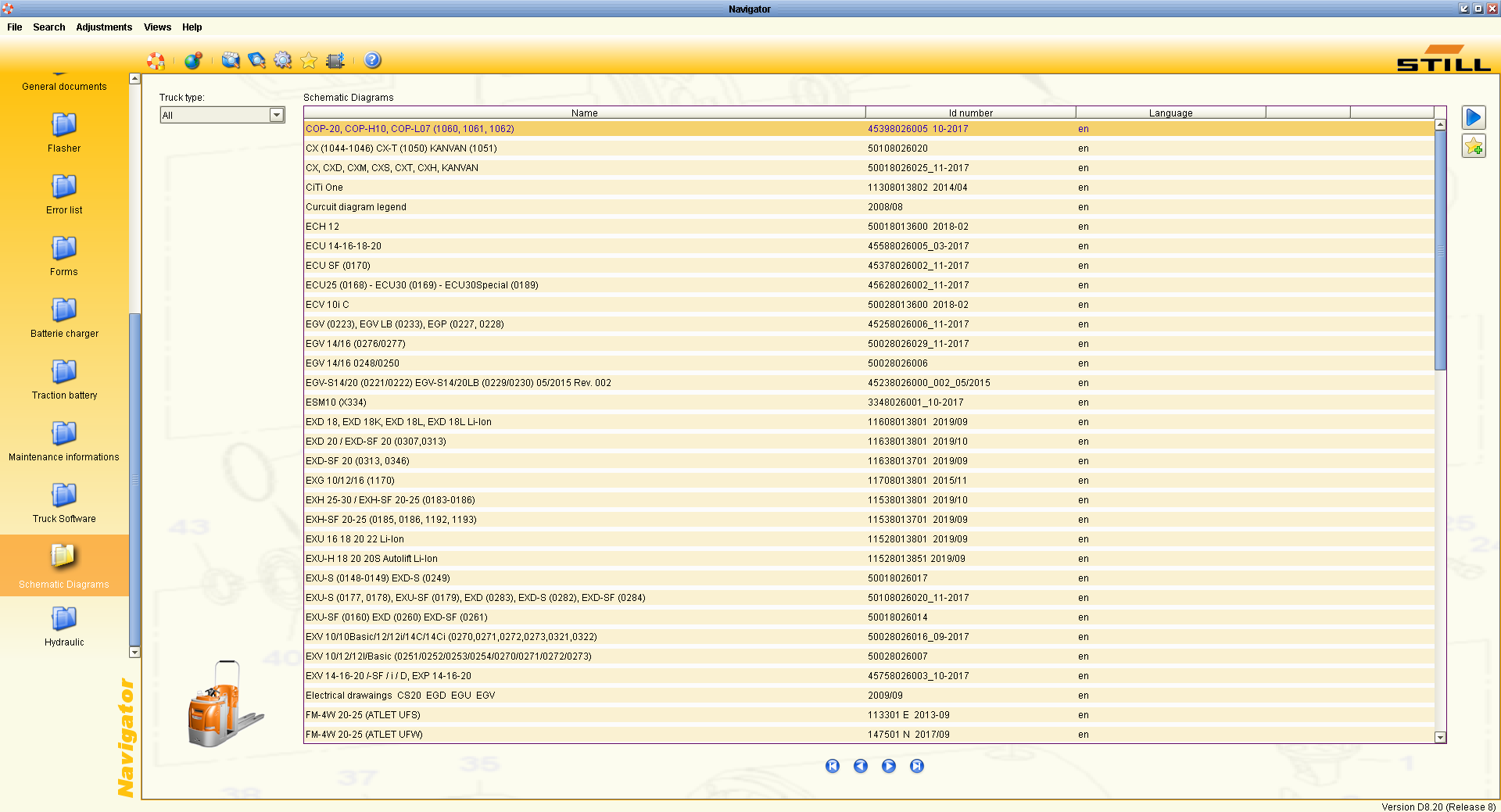Open the File menu
Screen dimensions: 1501x812
pos(15,27)
